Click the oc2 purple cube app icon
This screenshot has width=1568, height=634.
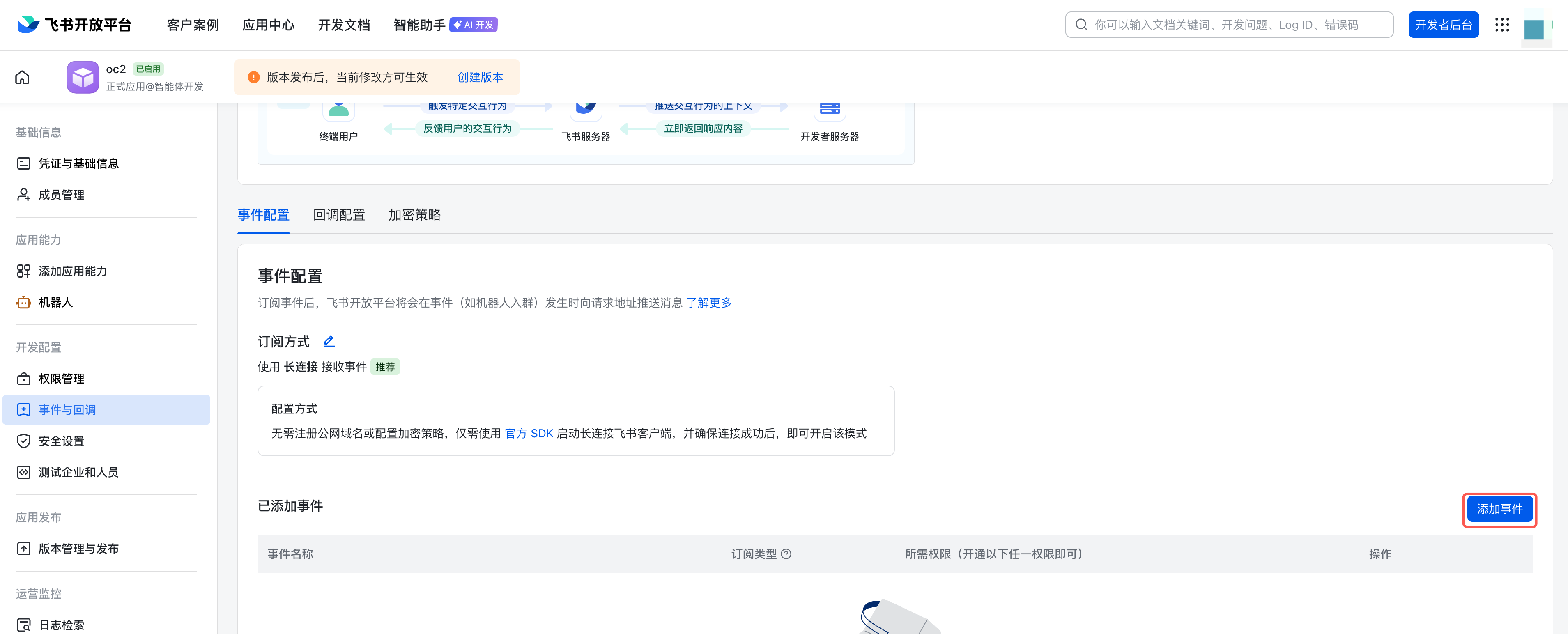[82, 77]
